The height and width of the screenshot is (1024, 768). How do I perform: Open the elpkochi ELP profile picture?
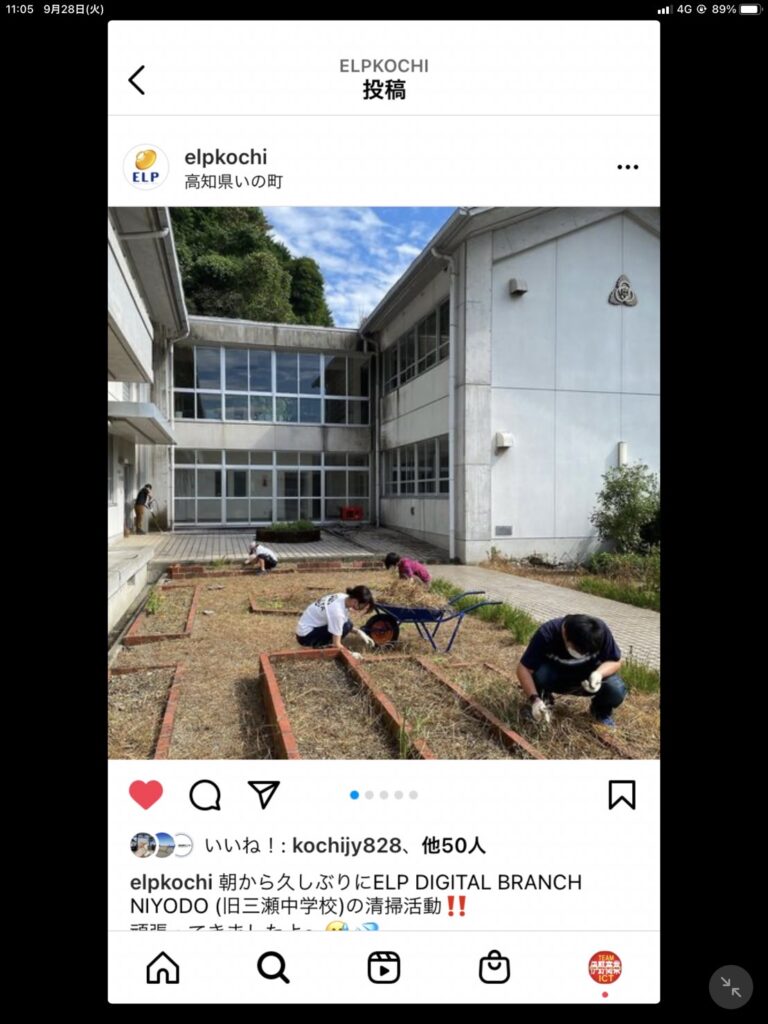[146, 167]
